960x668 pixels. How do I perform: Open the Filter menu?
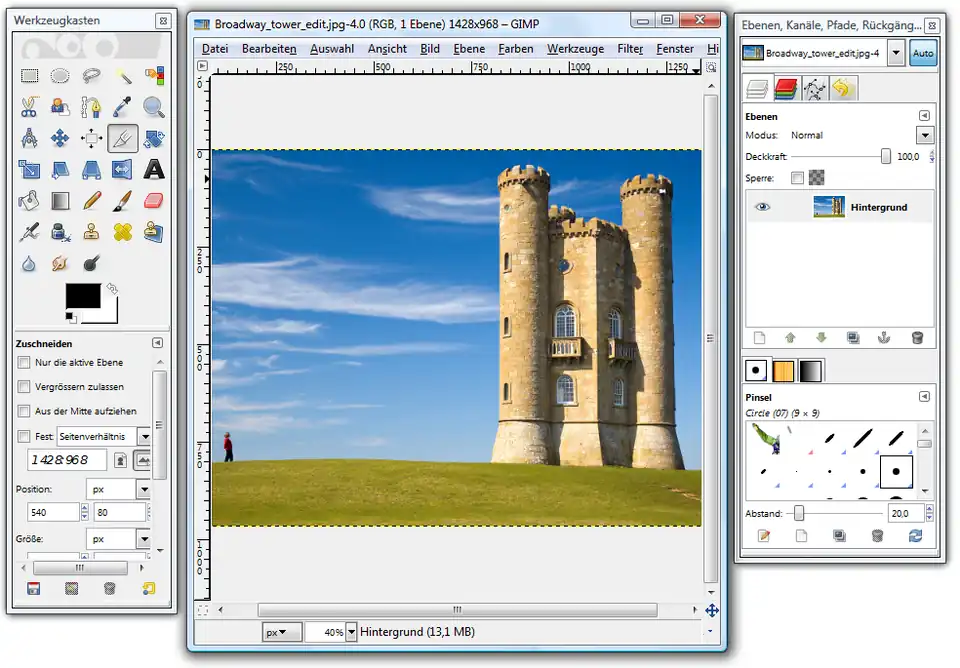pyautogui.click(x=630, y=48)
